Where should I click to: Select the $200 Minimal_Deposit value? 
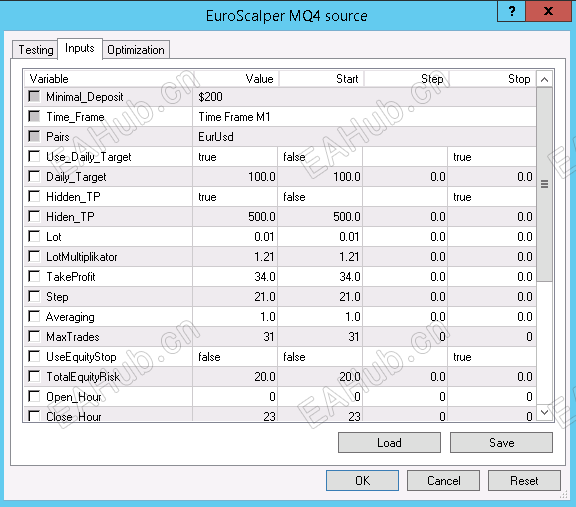tap(364, 97)
